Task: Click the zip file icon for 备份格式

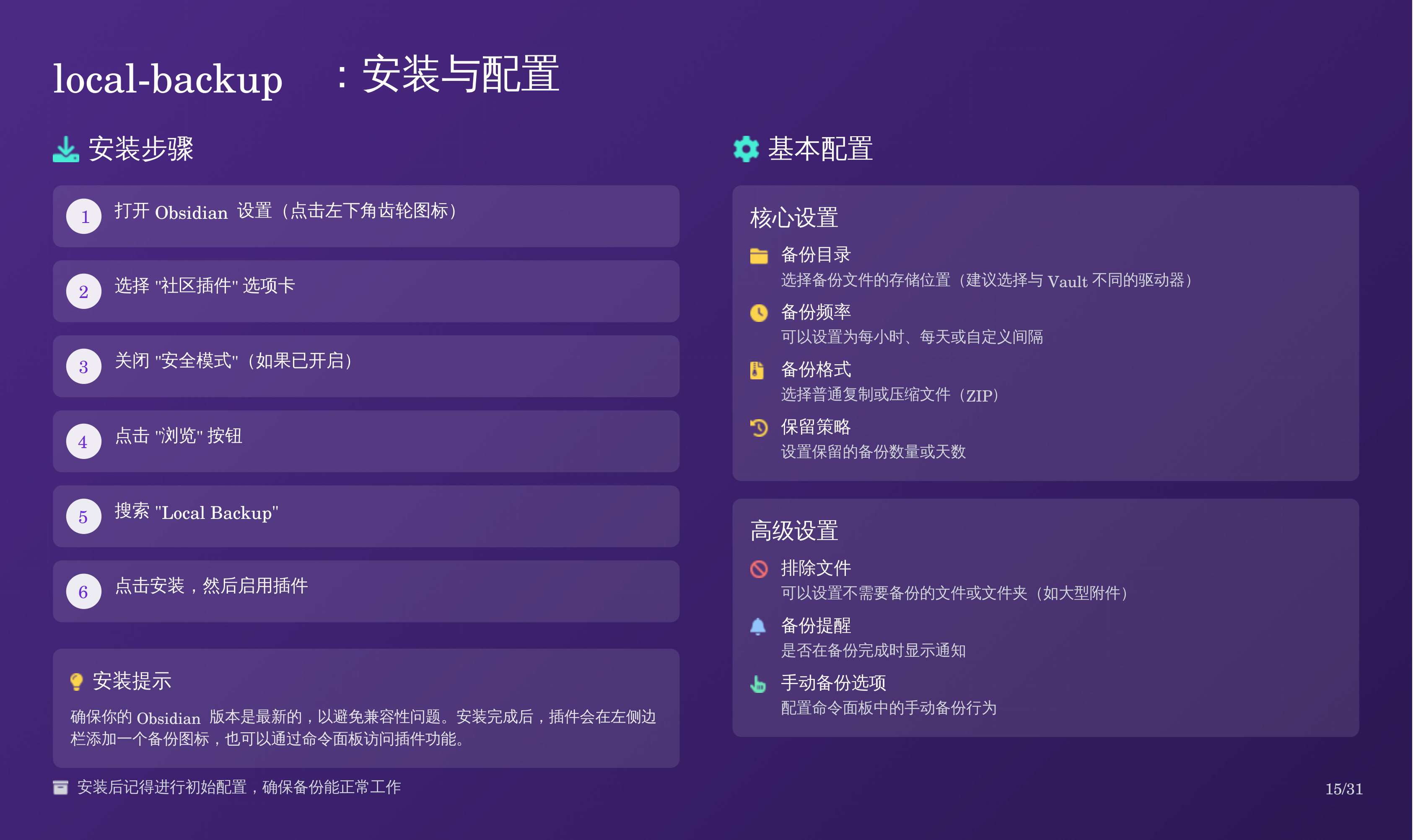Action: tap(757, 370)
